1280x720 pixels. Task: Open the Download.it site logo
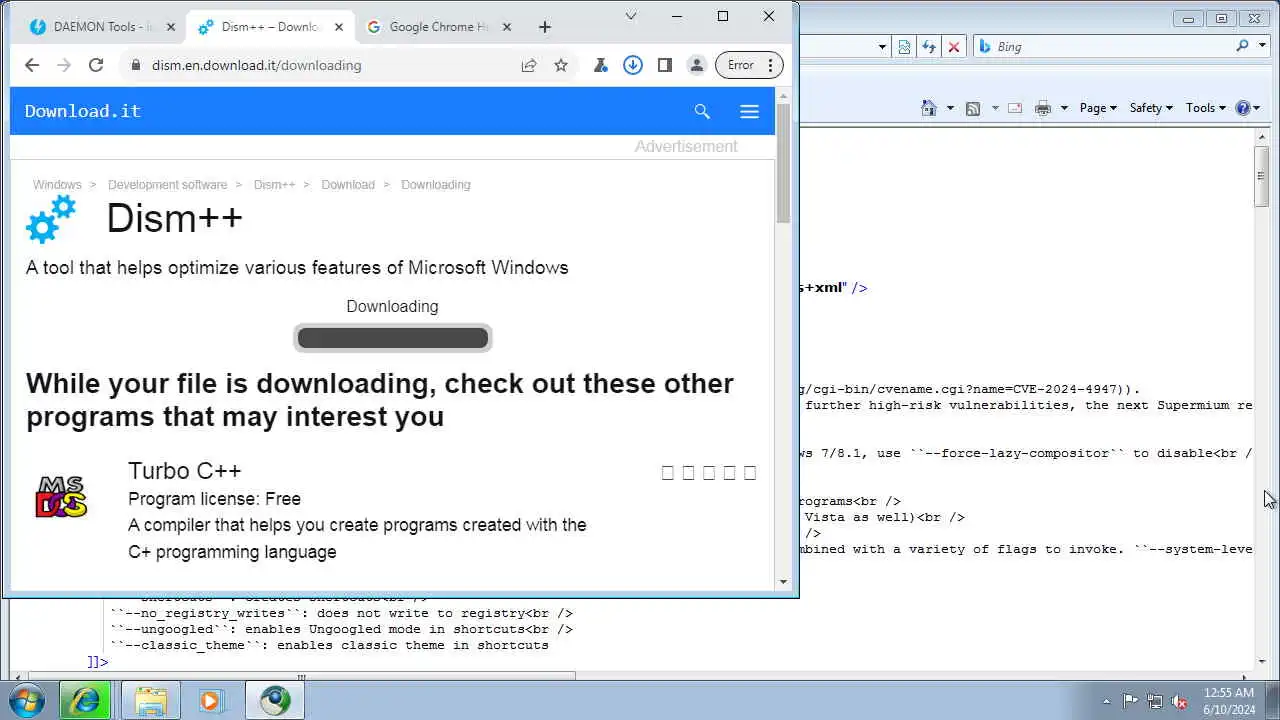83,111
